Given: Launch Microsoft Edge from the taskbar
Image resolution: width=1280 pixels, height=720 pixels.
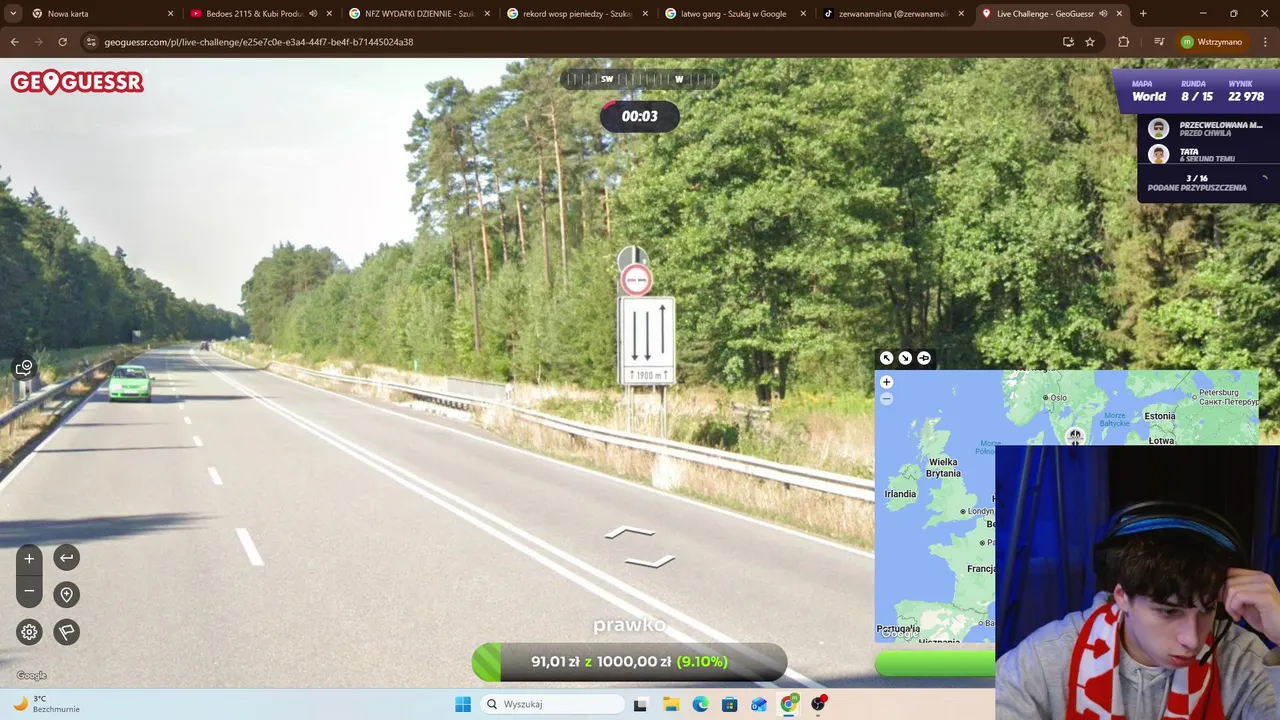Looking at the screenshot, I should (701, 704).
